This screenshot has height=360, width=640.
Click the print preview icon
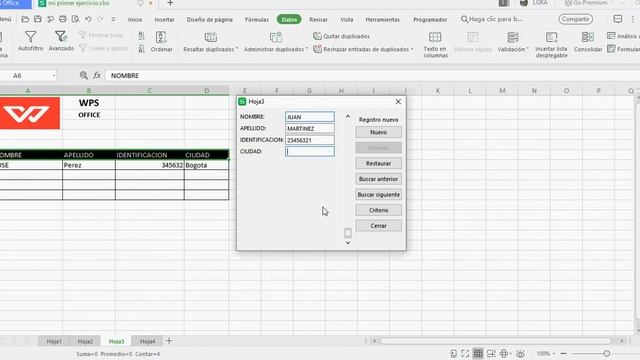[x=76, y=19]
